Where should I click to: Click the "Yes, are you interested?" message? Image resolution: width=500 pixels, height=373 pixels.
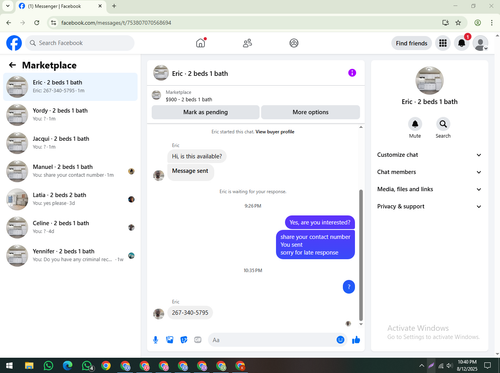320,222
